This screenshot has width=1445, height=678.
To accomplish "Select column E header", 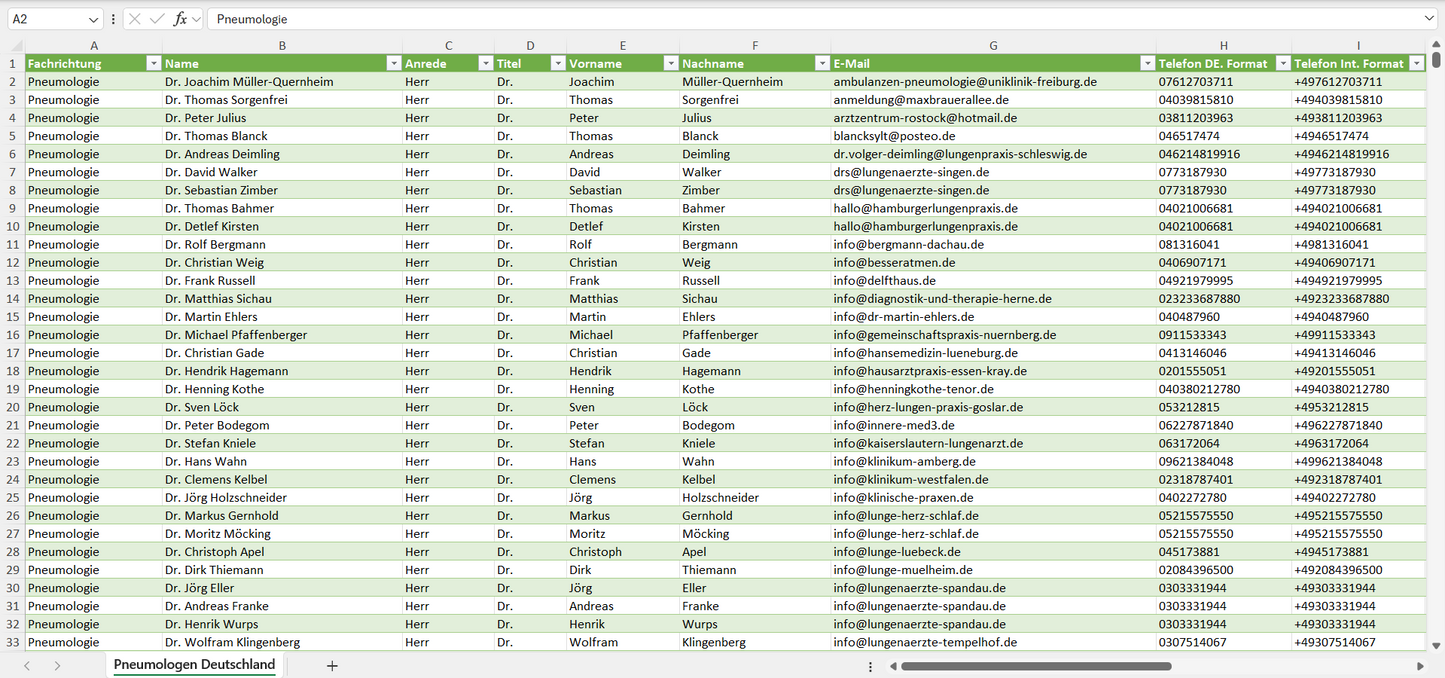I will tap(623, 45).
